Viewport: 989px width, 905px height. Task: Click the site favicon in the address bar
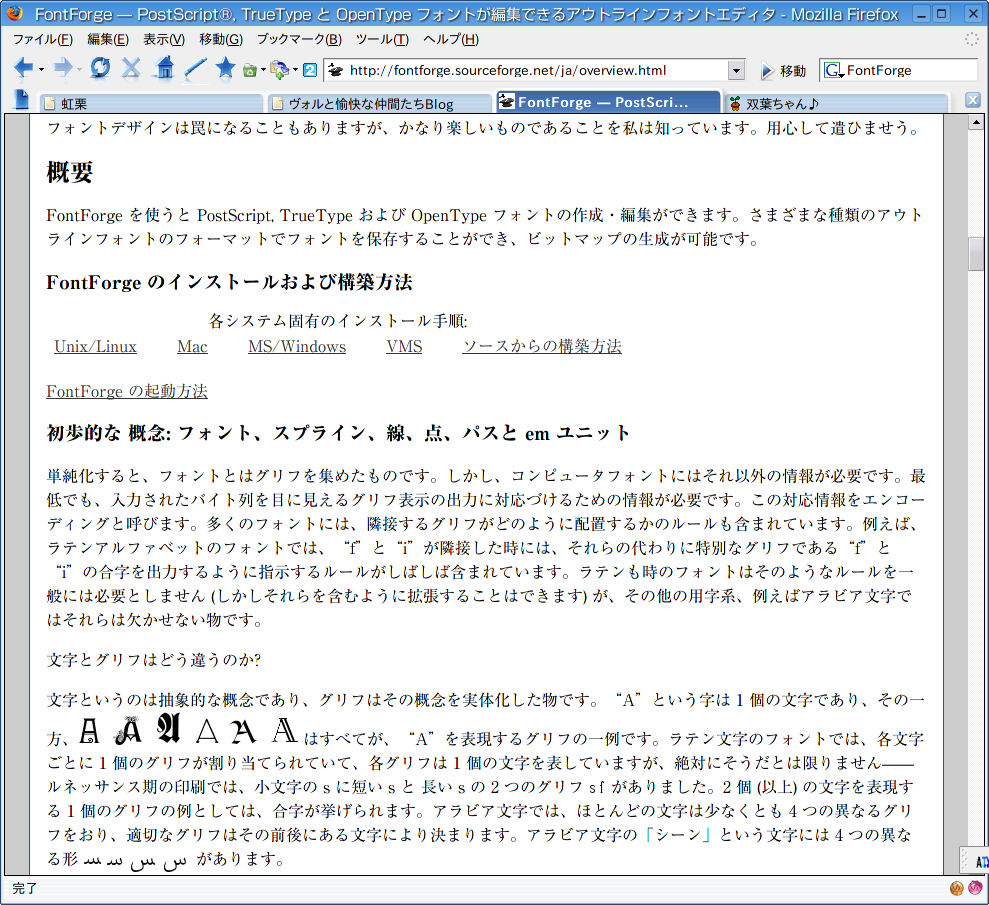336,70
